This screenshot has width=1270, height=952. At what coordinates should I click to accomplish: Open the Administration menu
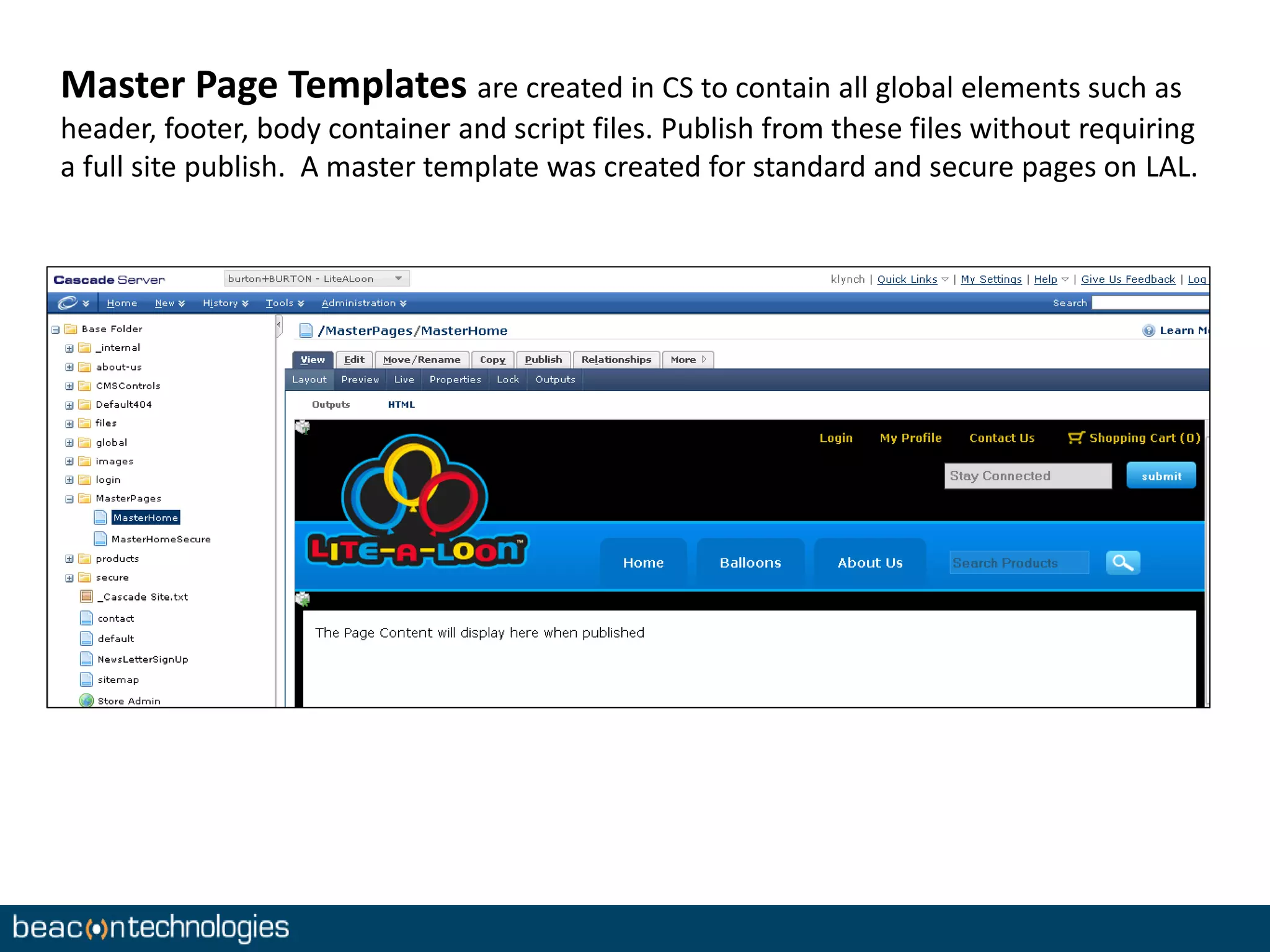pyautogui.click(x=364, y=303)
